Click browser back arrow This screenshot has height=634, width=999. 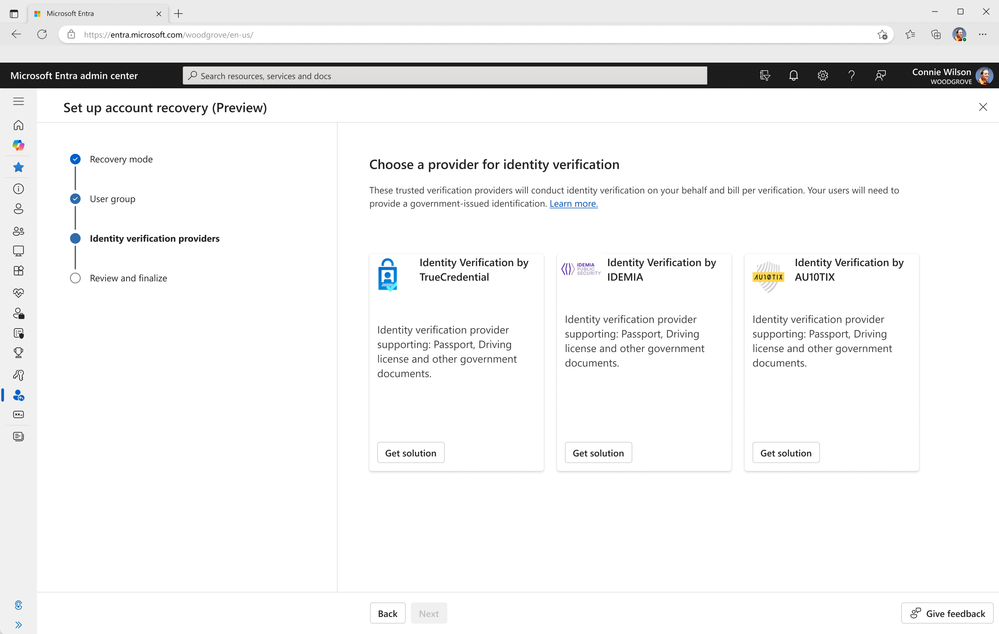[x=17, y=34]
